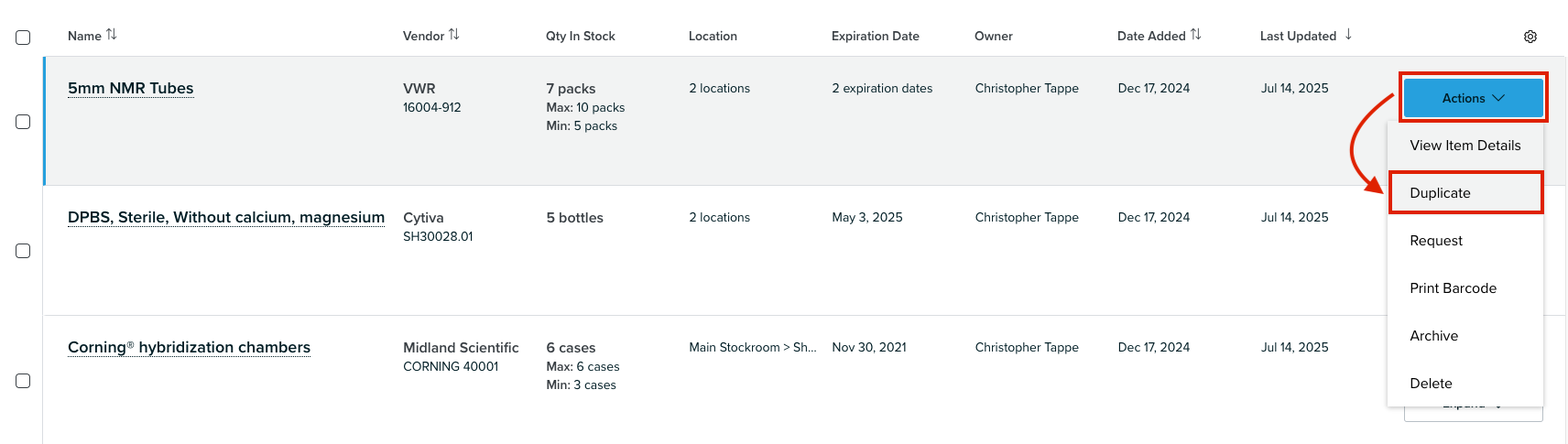Choose Delete from the Actions menu
The height and width of the screenshot is (444, 1568).
pyautogui.click(x=1431, y=384)
